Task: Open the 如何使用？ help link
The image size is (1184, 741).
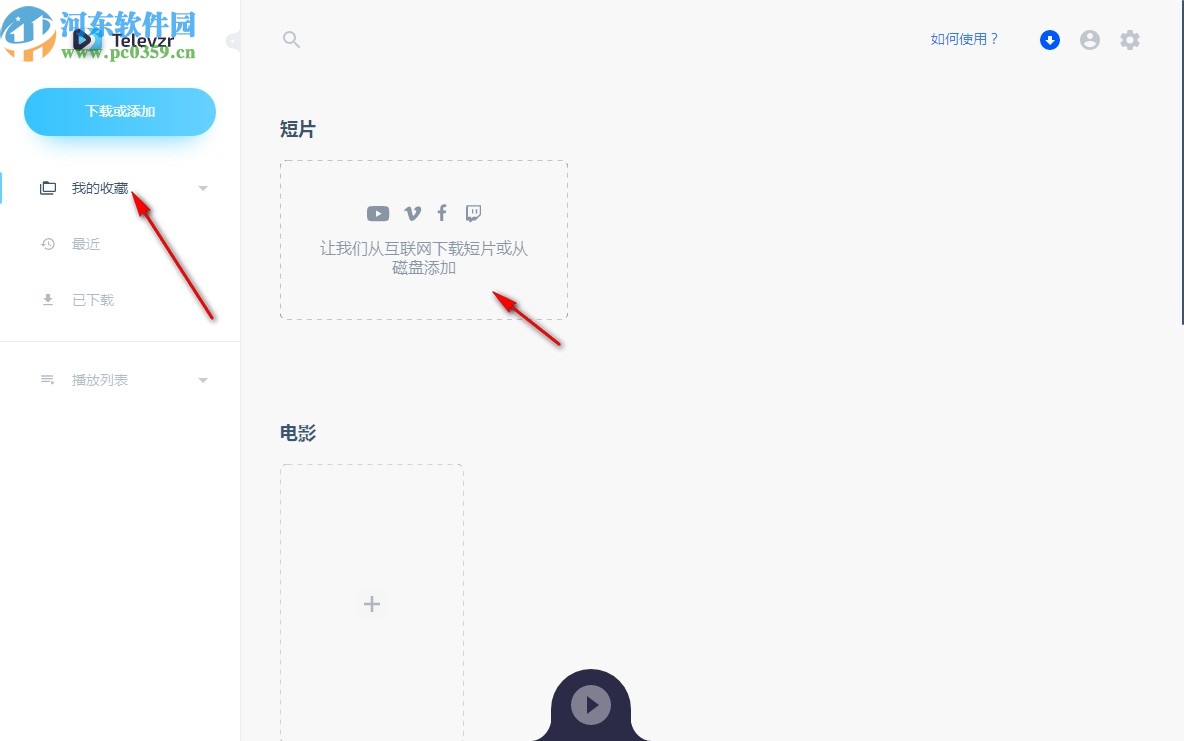Action: pos(964,39)
